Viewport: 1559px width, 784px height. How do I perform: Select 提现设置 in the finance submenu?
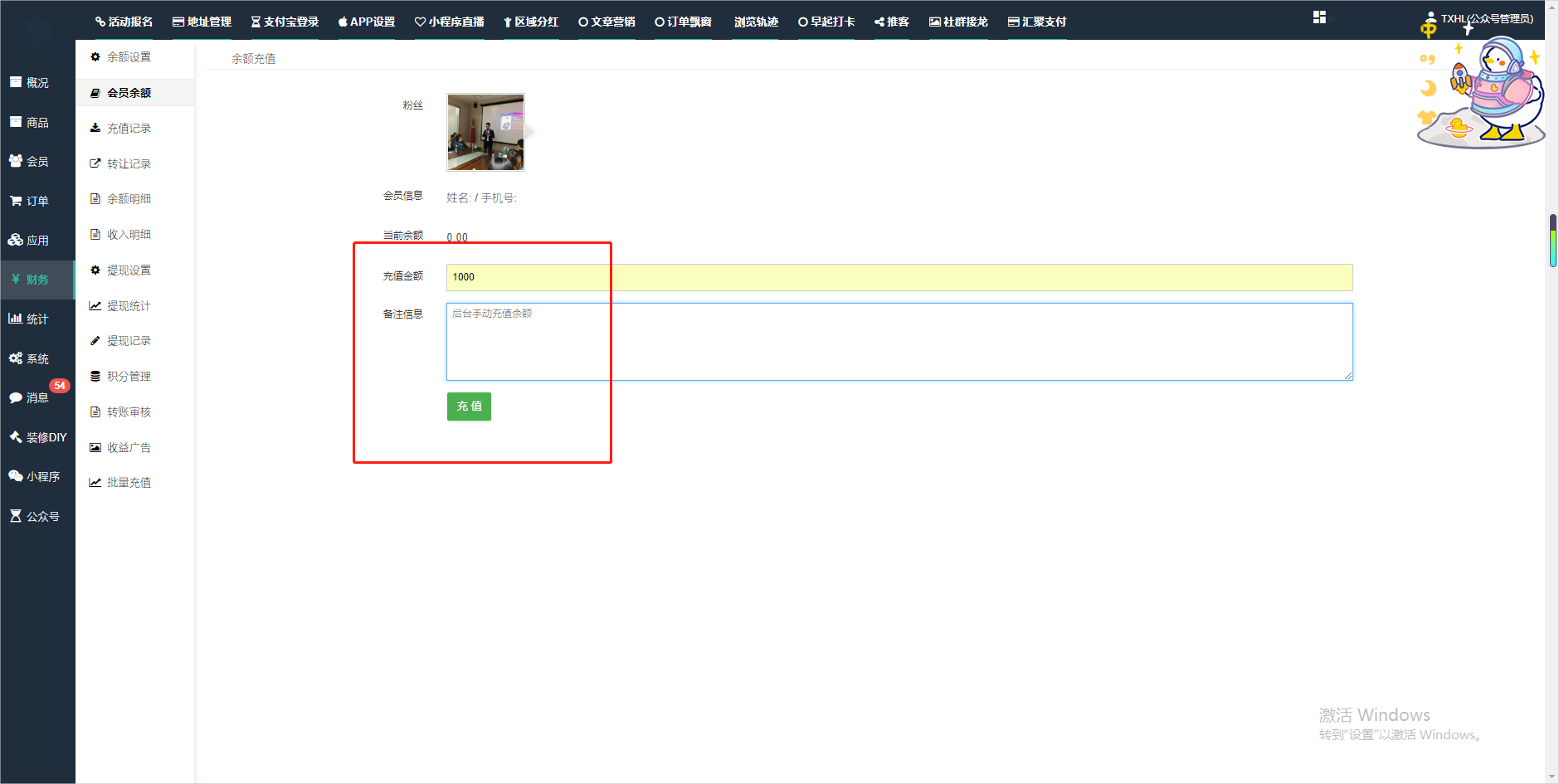(x=129, y=270)
